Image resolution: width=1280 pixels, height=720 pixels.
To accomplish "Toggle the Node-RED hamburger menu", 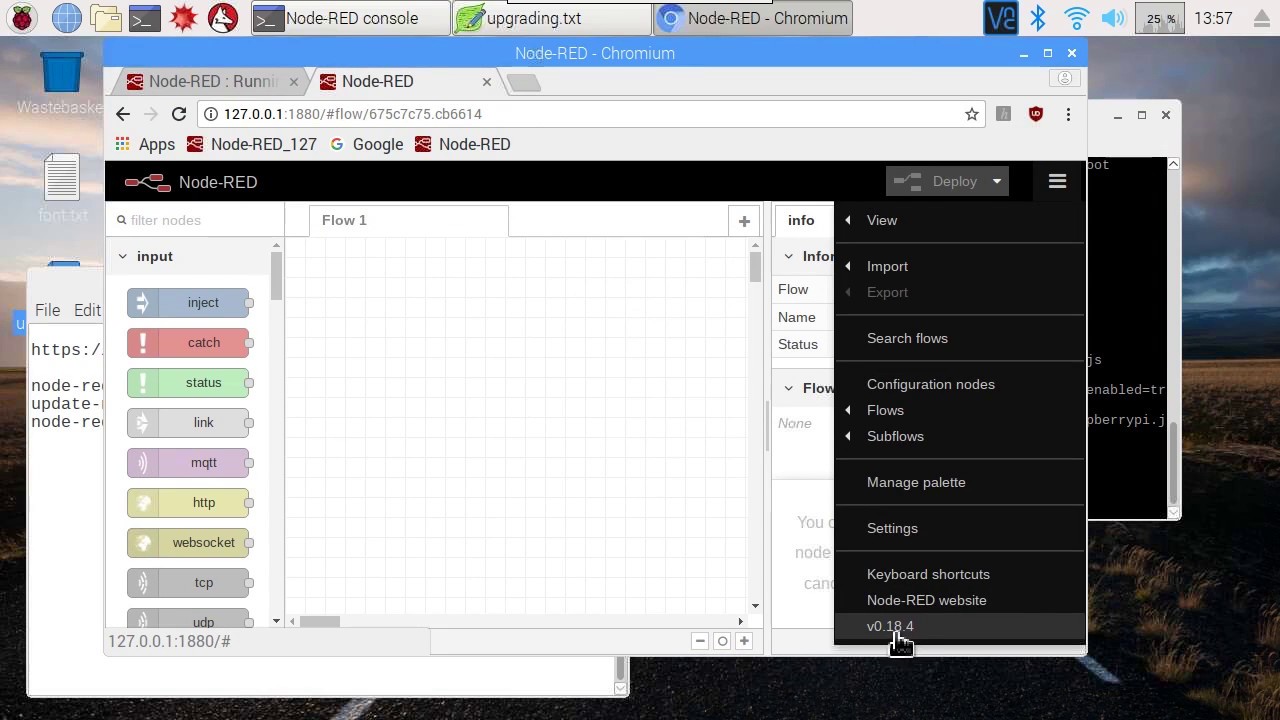I will click(1057, 181).
